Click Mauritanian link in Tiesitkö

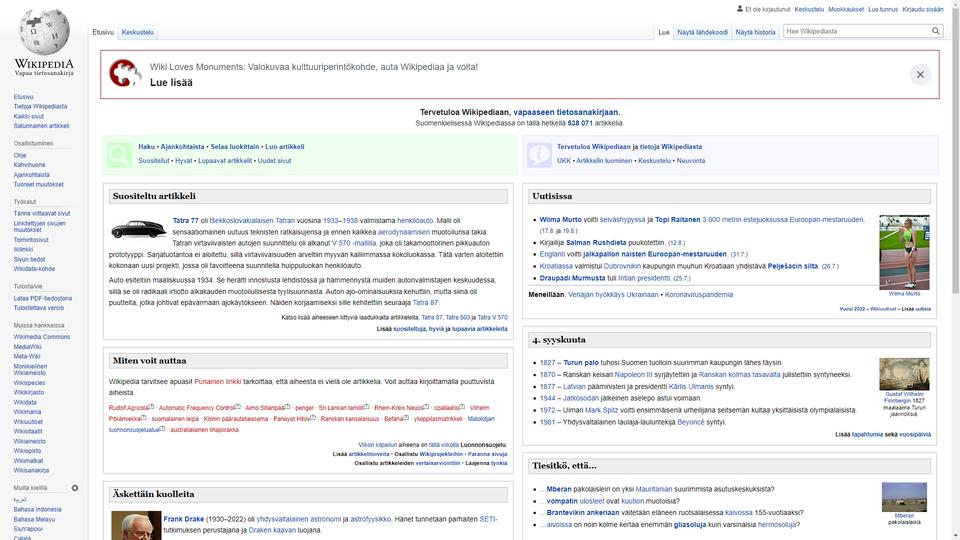coord(653,489)
